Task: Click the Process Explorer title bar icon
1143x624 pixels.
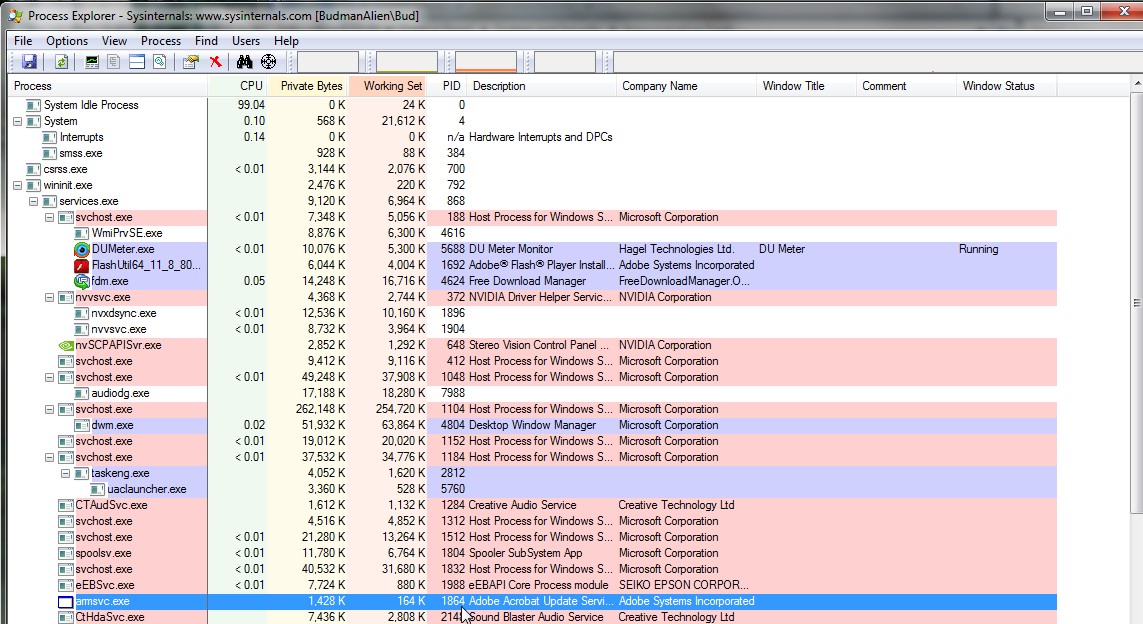Action: tap(15, 15)
